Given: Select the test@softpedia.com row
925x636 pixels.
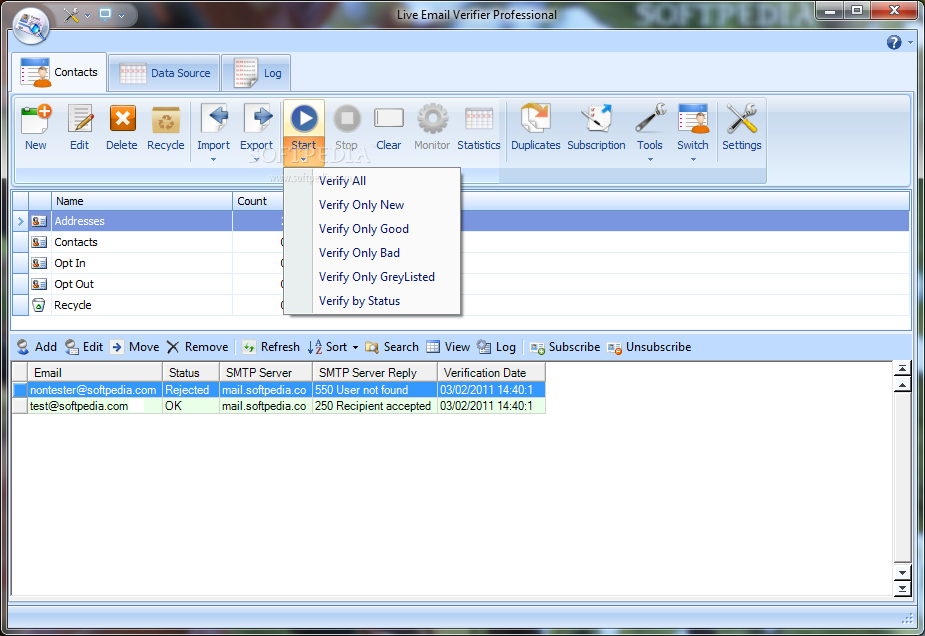Looking at the screenshot, I should click(278, 406).
